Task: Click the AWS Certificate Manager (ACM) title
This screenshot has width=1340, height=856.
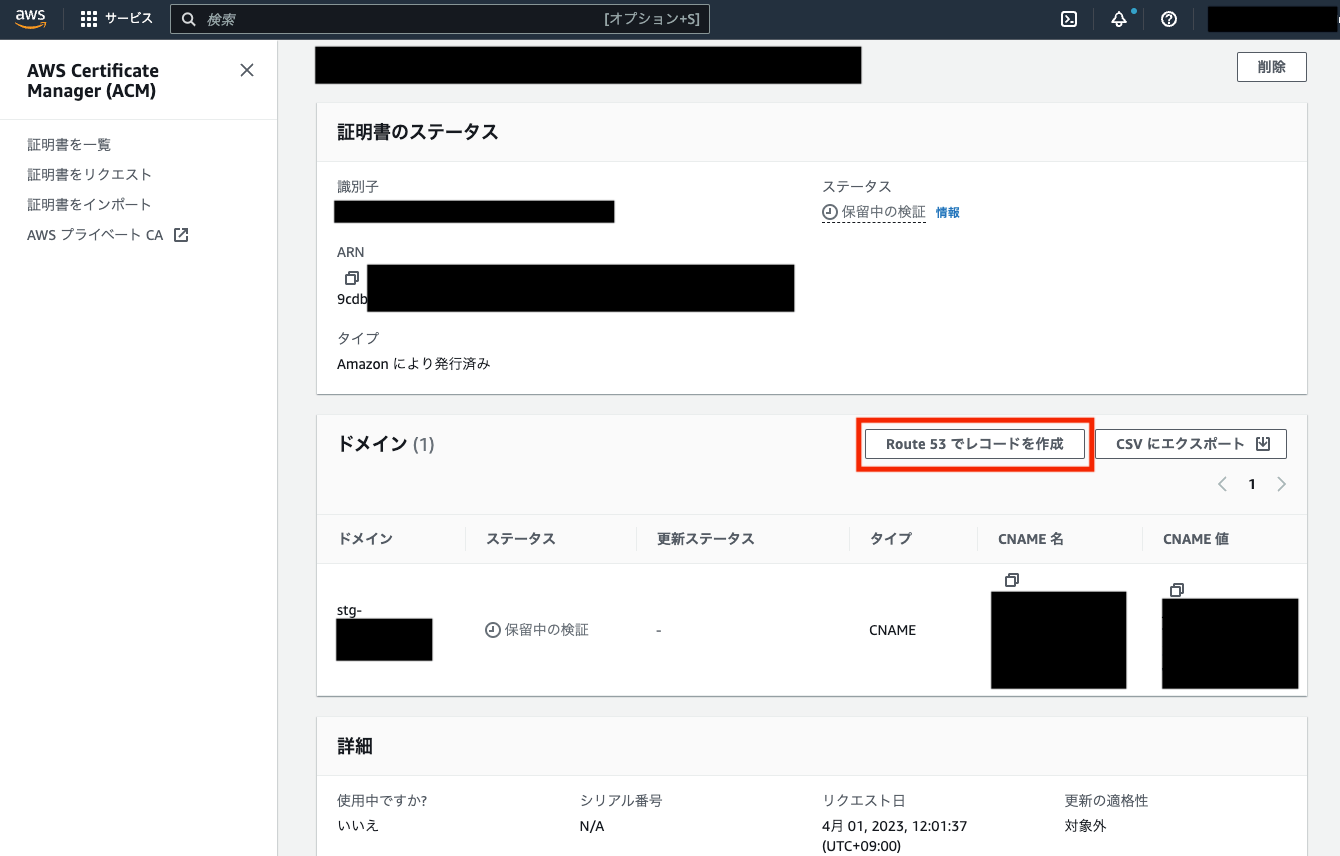Action: click(x=93, y=81)
